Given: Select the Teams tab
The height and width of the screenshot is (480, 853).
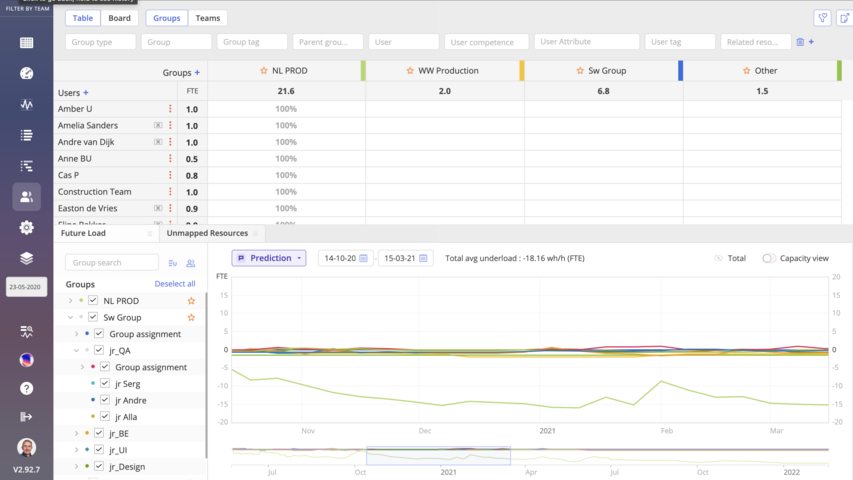Looking at the screenshot, I should pos(208,18).
